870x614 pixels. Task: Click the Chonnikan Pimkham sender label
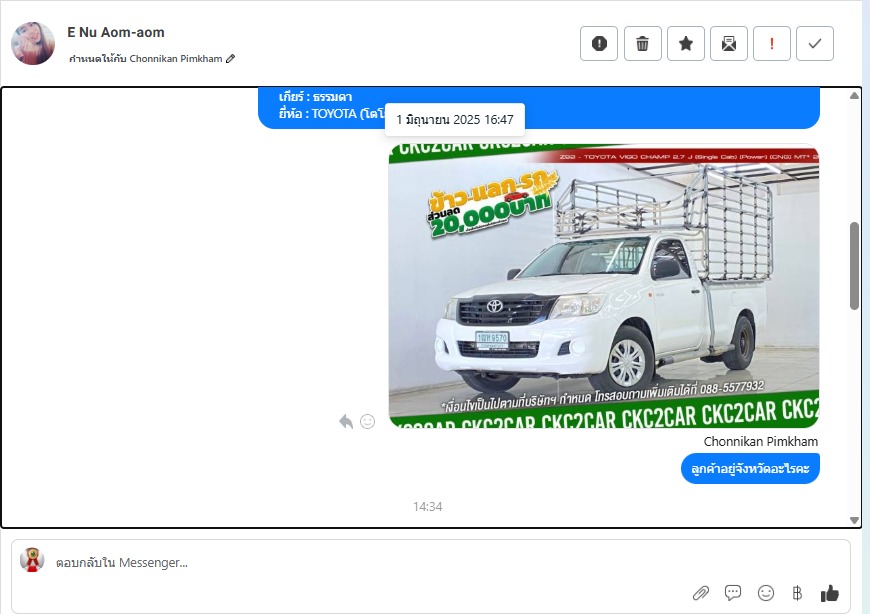pos(761,442)
